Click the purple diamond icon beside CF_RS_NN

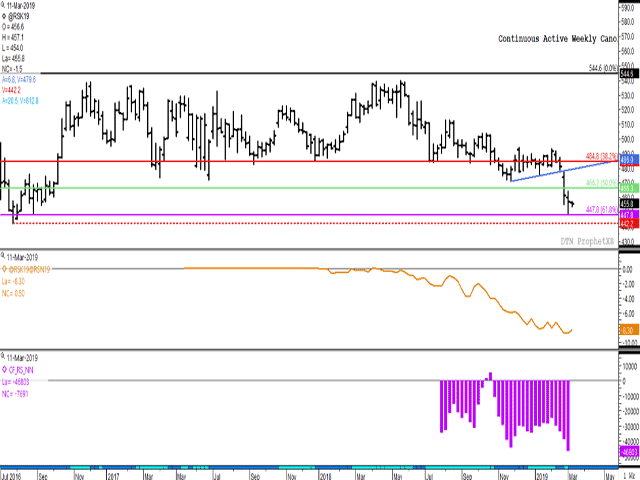coord(4,370)
